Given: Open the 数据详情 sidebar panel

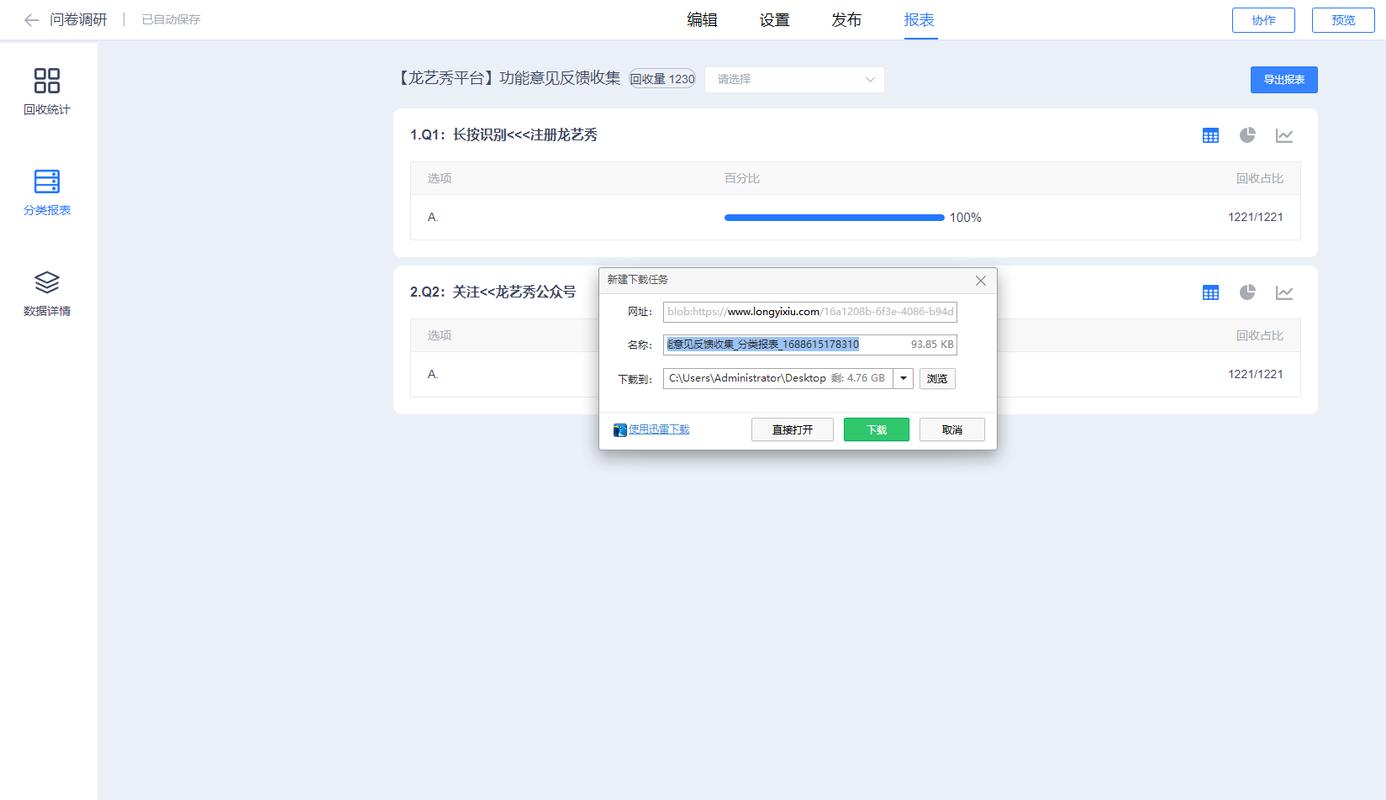Looking at the screenshot, I should click(47, 293).
